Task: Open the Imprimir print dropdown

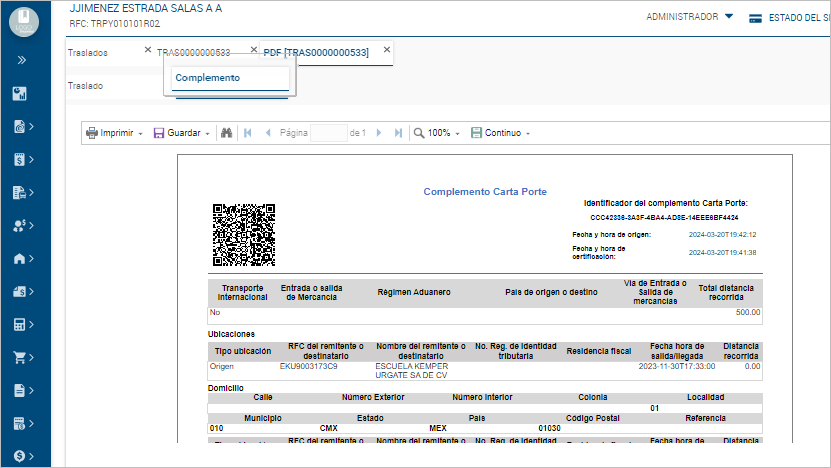Action: point(114,133)
